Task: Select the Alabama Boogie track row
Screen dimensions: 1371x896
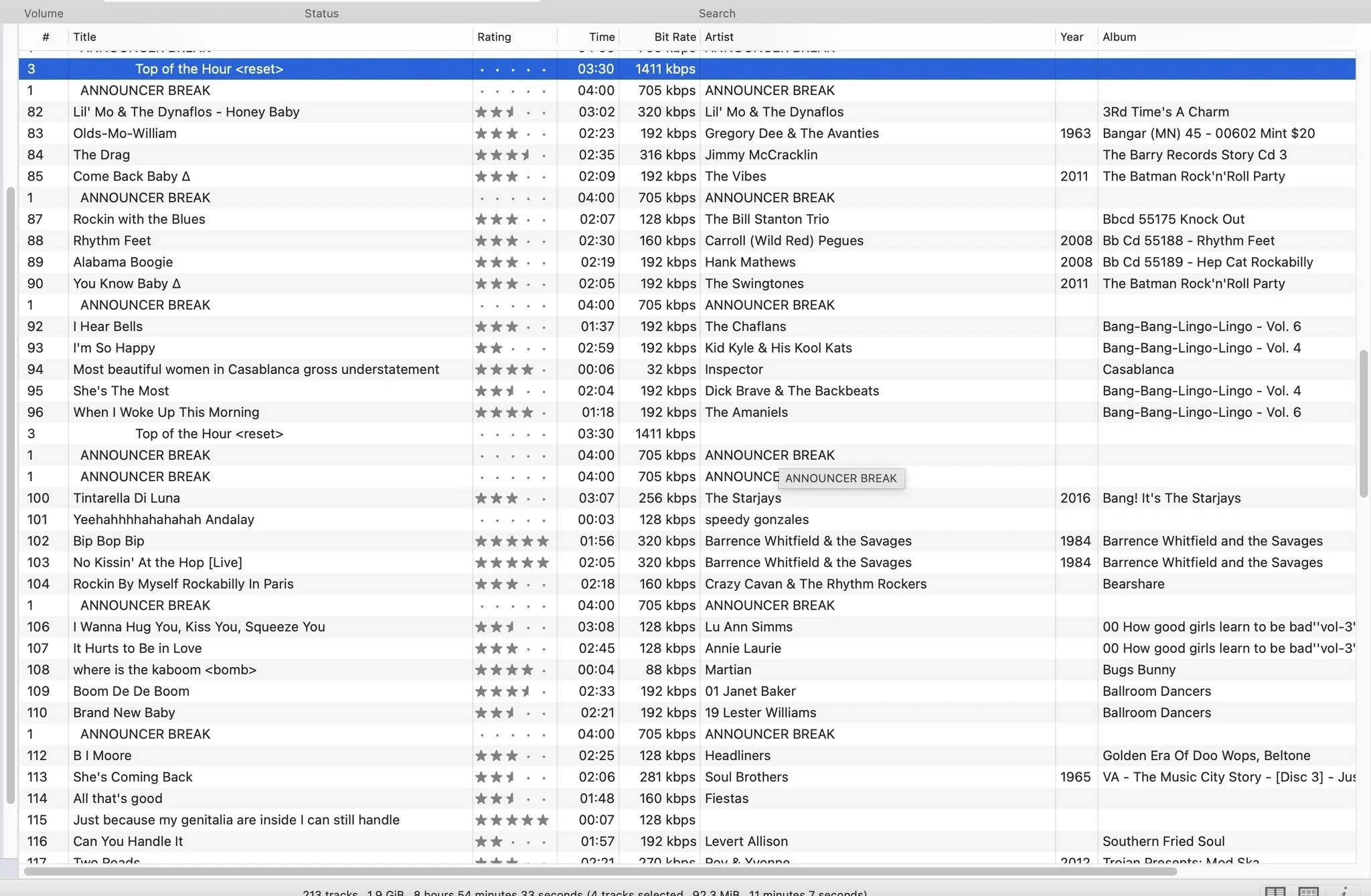Action: click(x=687, y=262)
